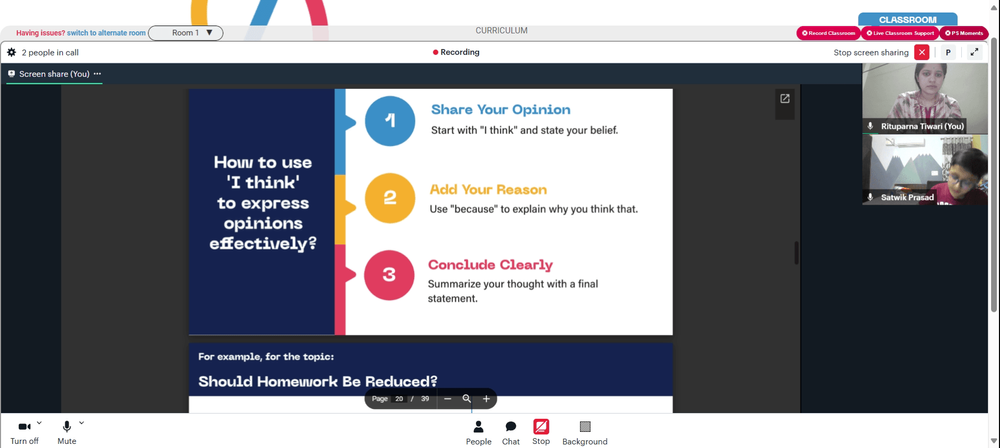This screenshot has width=1000, height=448.
Task: Enter fullscreen mode with expand icon
Action: 974,52
